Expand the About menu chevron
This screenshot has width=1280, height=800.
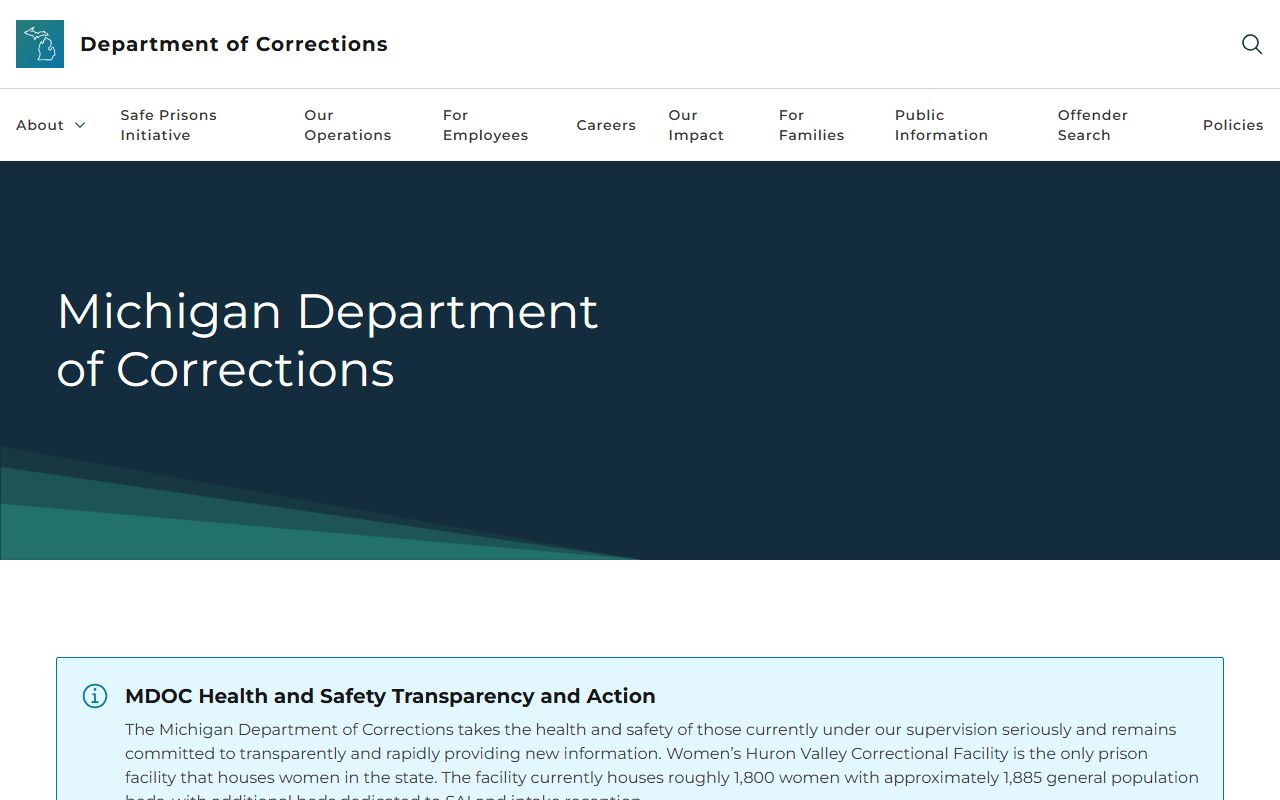click(80, 125)
